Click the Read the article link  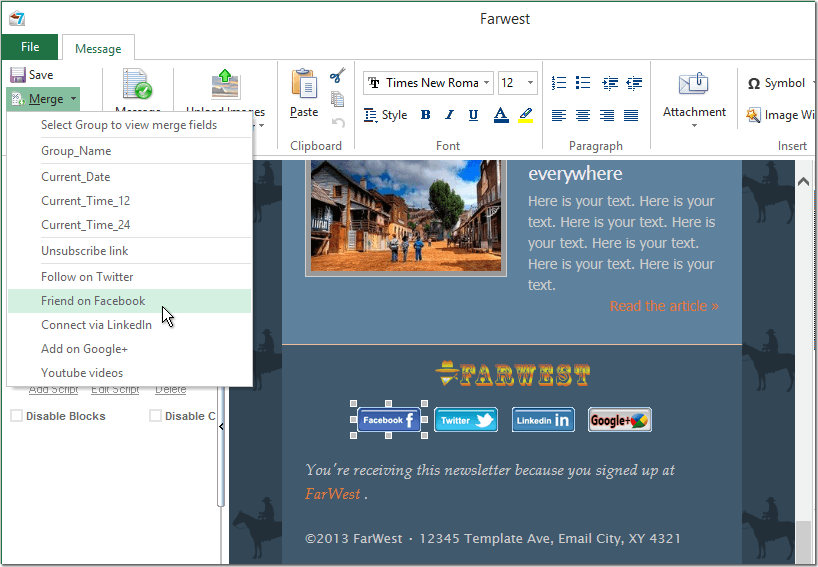click(x=664, y=306)
